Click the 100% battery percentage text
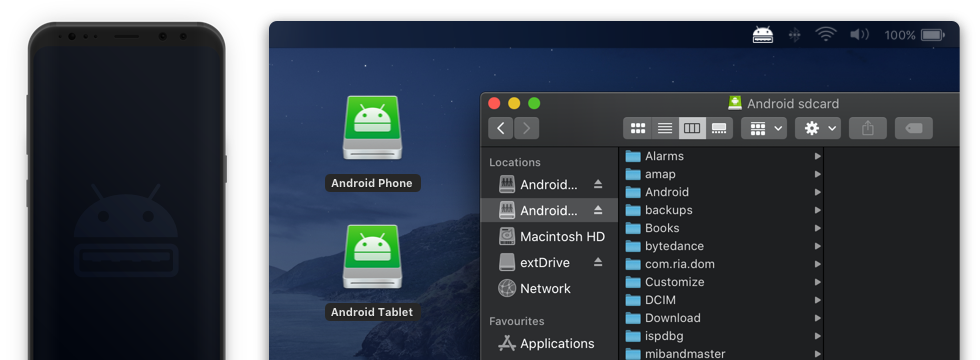980x360 pixels. coord(900,35)
